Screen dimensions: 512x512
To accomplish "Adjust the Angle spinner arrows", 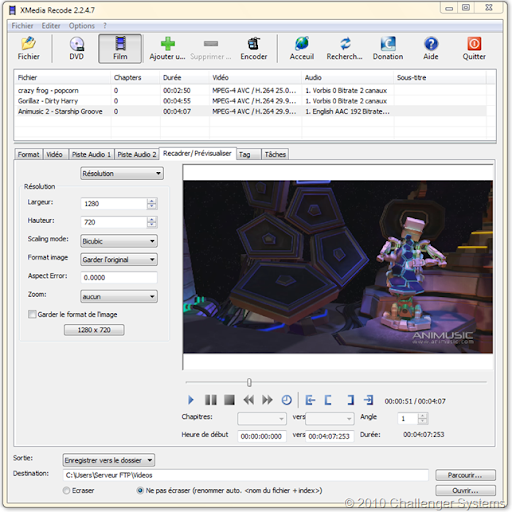I will [422, 418].
